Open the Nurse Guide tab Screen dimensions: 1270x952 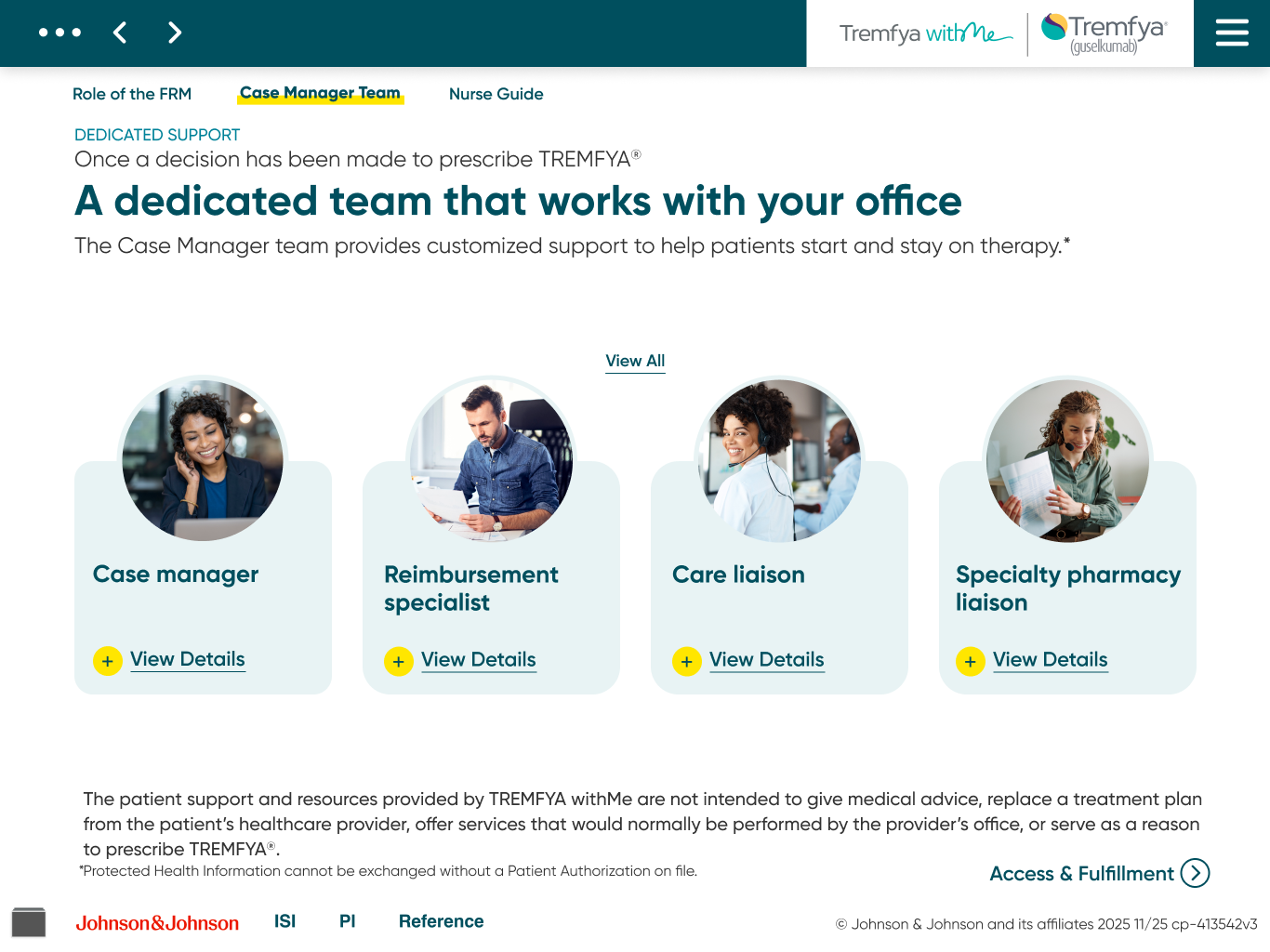pyautogui.click(x=496, y=94)
